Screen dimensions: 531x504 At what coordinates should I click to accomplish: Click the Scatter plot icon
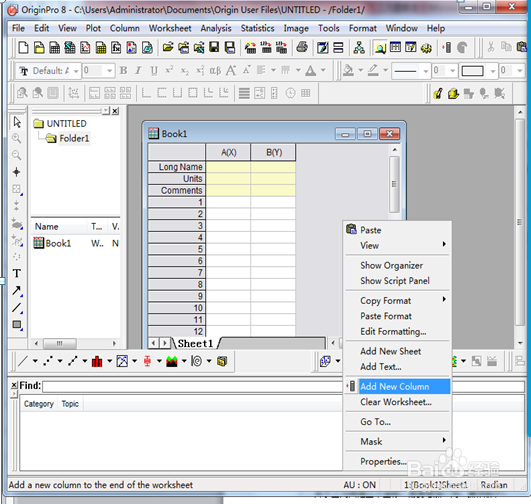pos(48,361)
